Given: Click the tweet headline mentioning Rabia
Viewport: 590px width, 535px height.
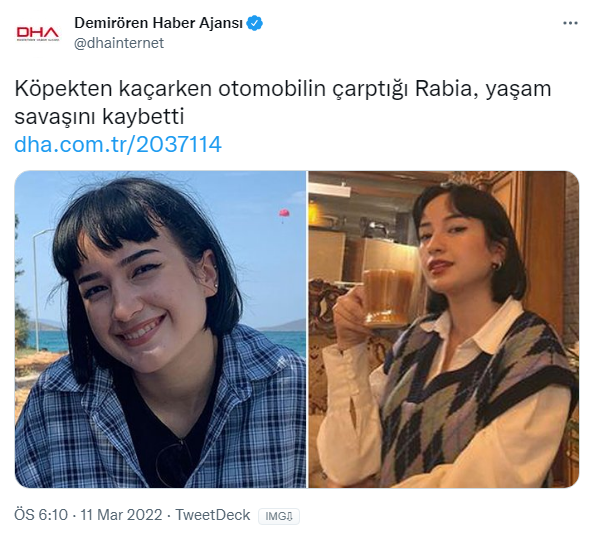Looking at the screenshot, I should [283, 103].
